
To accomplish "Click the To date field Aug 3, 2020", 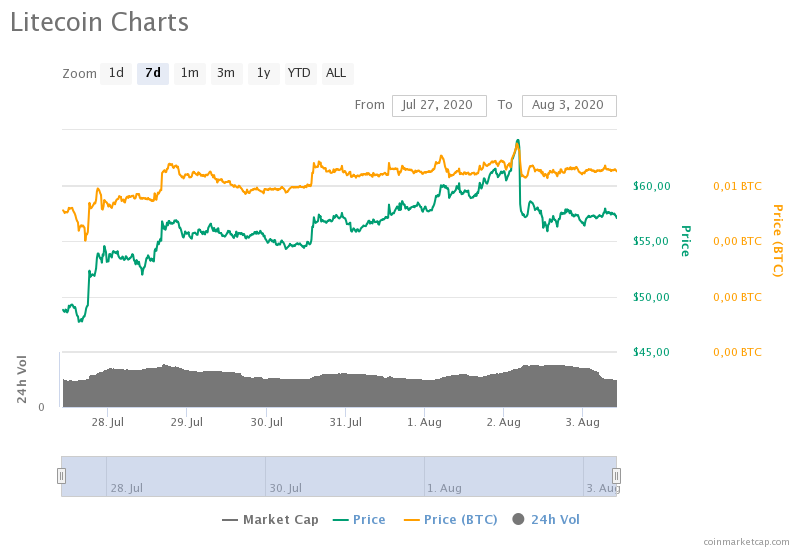I will 569,106.
